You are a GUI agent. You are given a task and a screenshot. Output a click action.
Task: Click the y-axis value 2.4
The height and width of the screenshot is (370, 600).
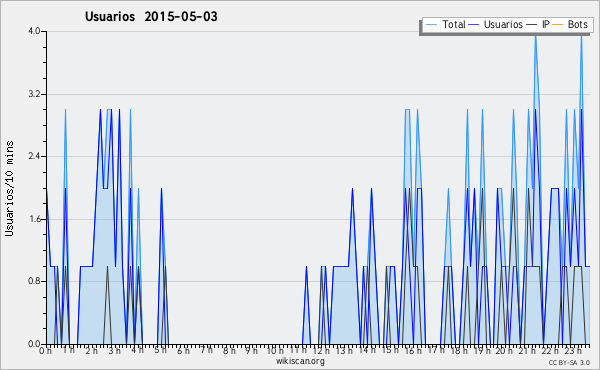tap(34, 156)
